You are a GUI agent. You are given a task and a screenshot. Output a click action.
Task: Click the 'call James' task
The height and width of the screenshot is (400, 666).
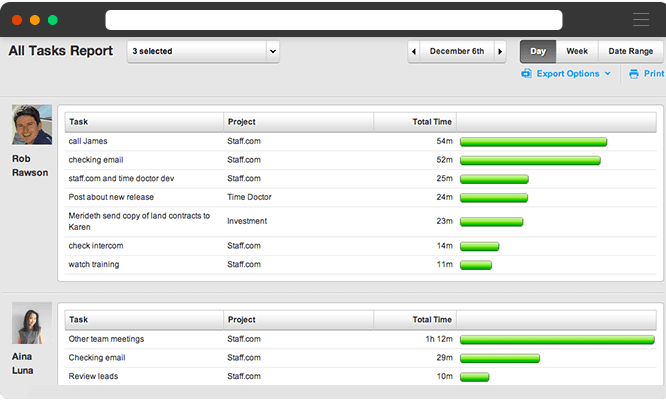coord(88,141)
